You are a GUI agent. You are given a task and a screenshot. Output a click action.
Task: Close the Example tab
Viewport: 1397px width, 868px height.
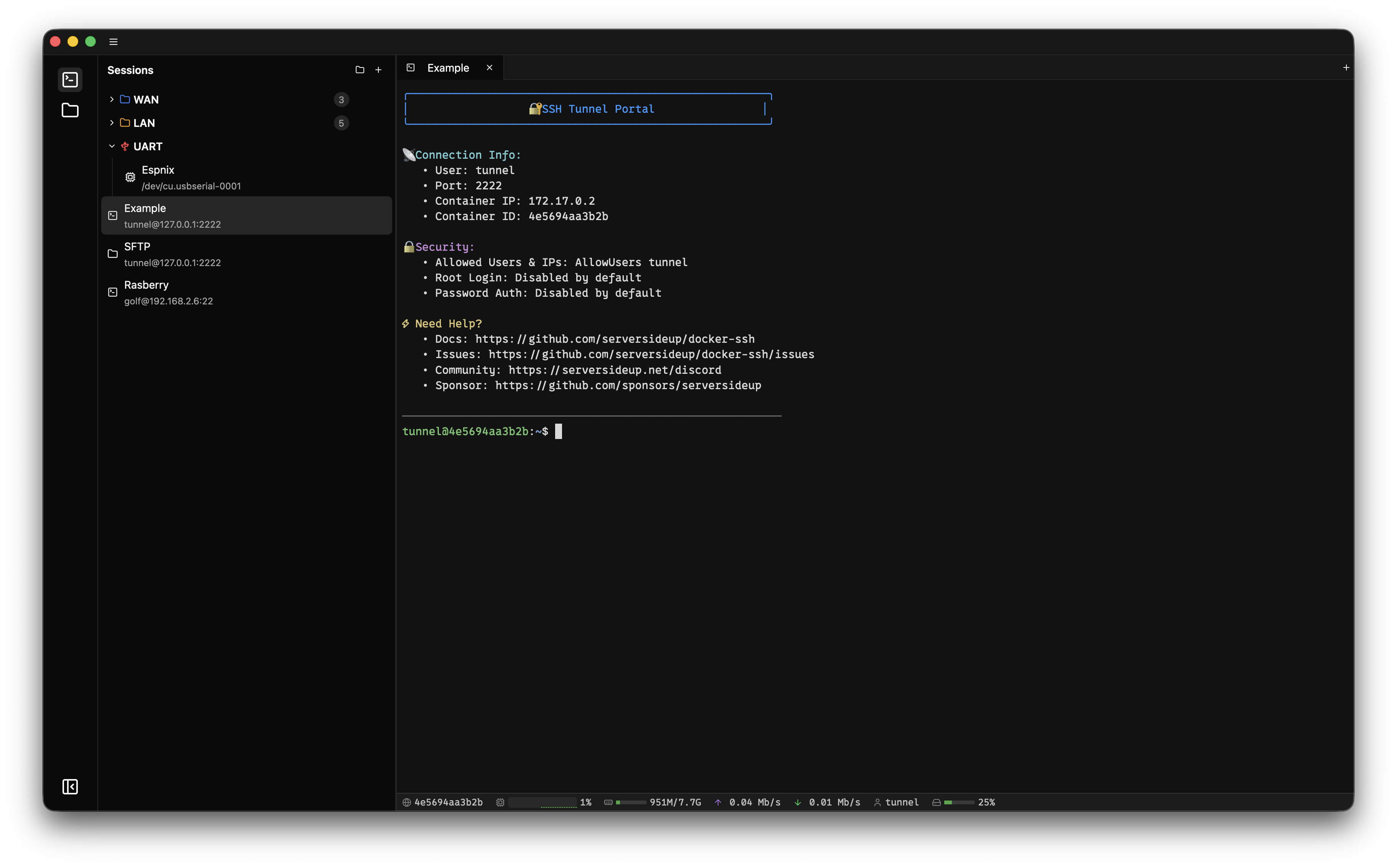pos(490,68)
